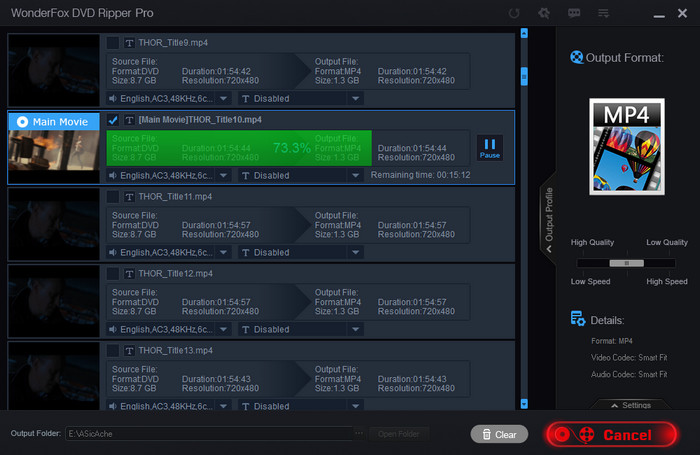The image size is (700, 455).
Task: Click the rename T icon for THOR_Title13.mp4
Action: (x=129, y=351)
